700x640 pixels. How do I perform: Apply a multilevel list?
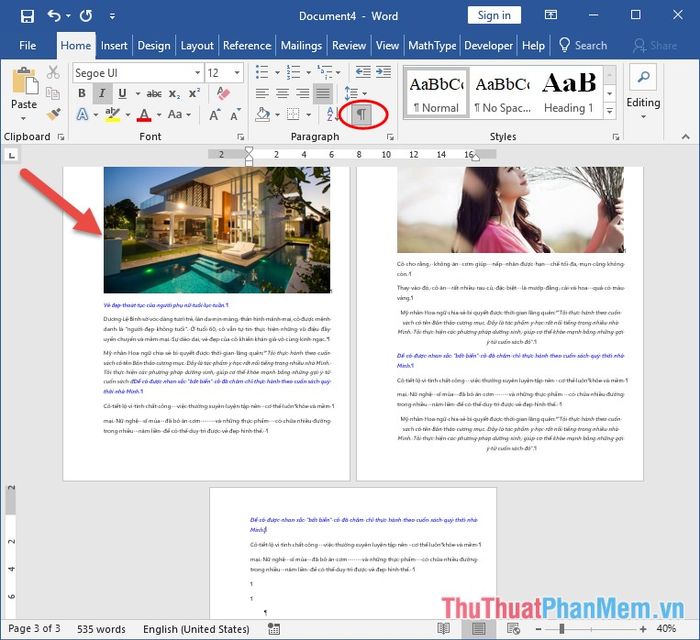coord(324,72)
